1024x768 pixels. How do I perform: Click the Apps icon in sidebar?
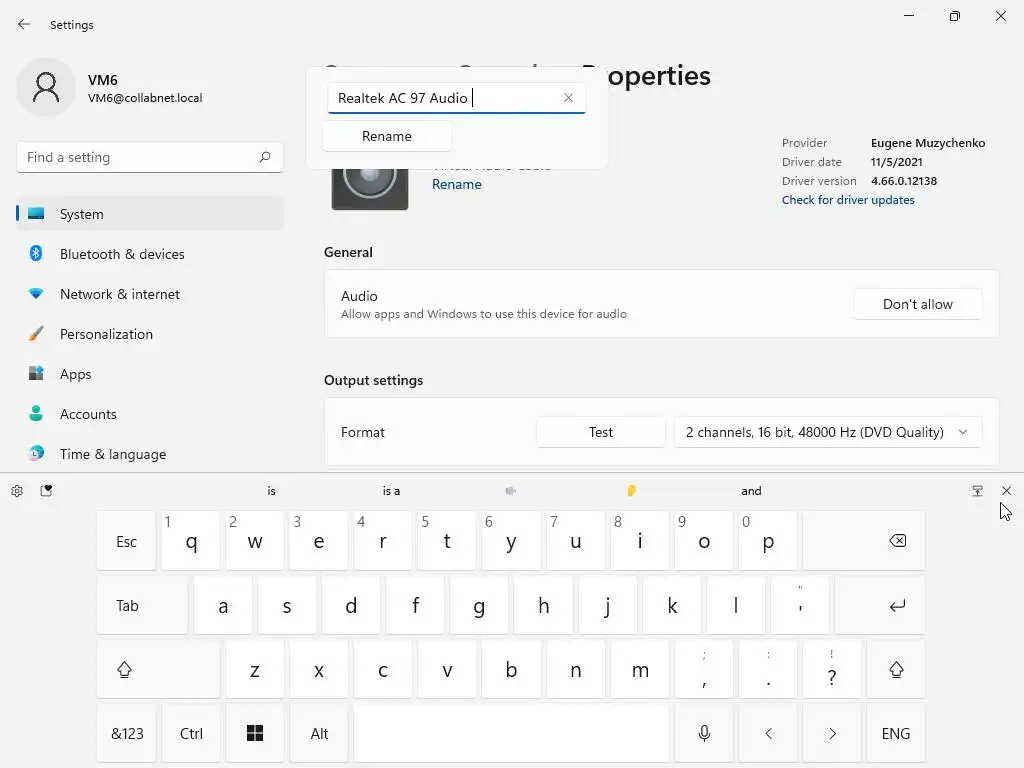click(36, 374)
